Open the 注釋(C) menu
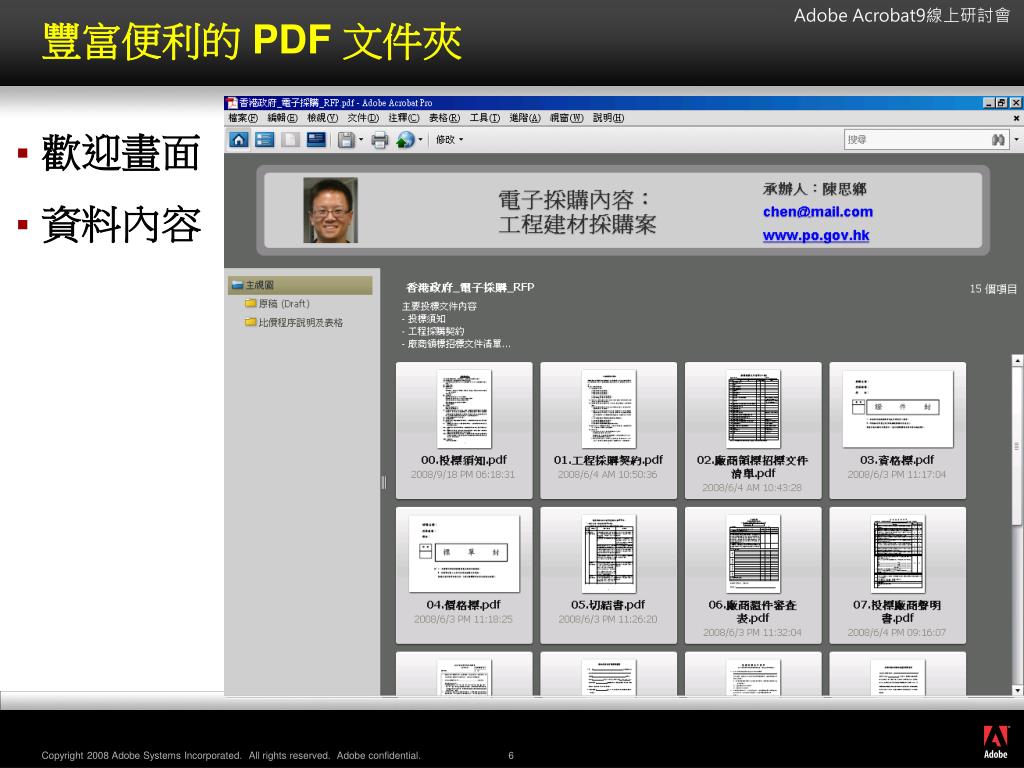The height and width of the screenshot is (768, 1024). [404, 118]
